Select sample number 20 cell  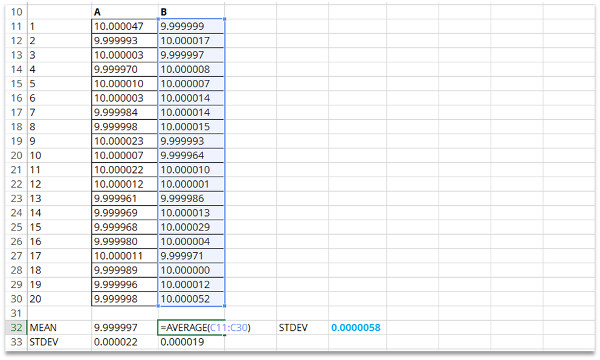point(59,299)
